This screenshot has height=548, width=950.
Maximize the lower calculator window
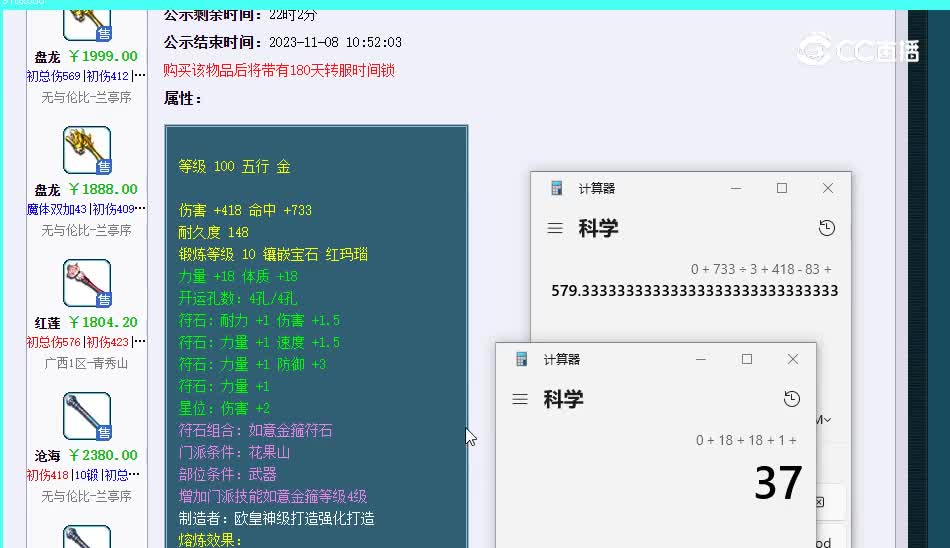pos(747,359)
